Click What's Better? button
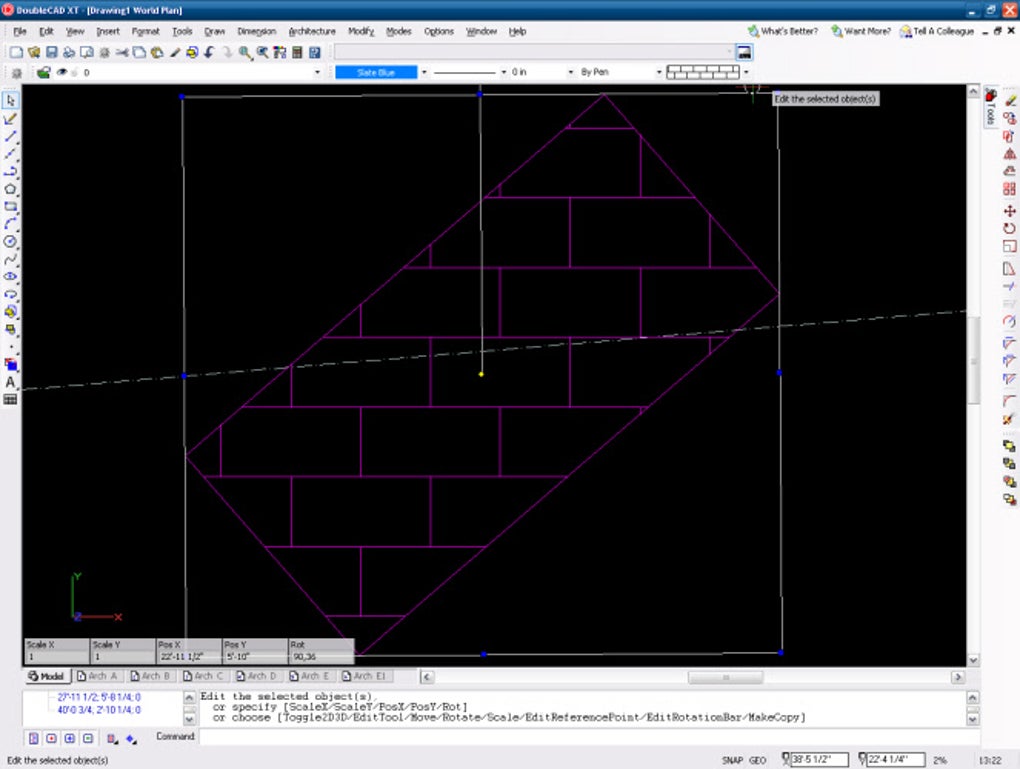This screenshot has width=1020, height=769. (782, 32)
